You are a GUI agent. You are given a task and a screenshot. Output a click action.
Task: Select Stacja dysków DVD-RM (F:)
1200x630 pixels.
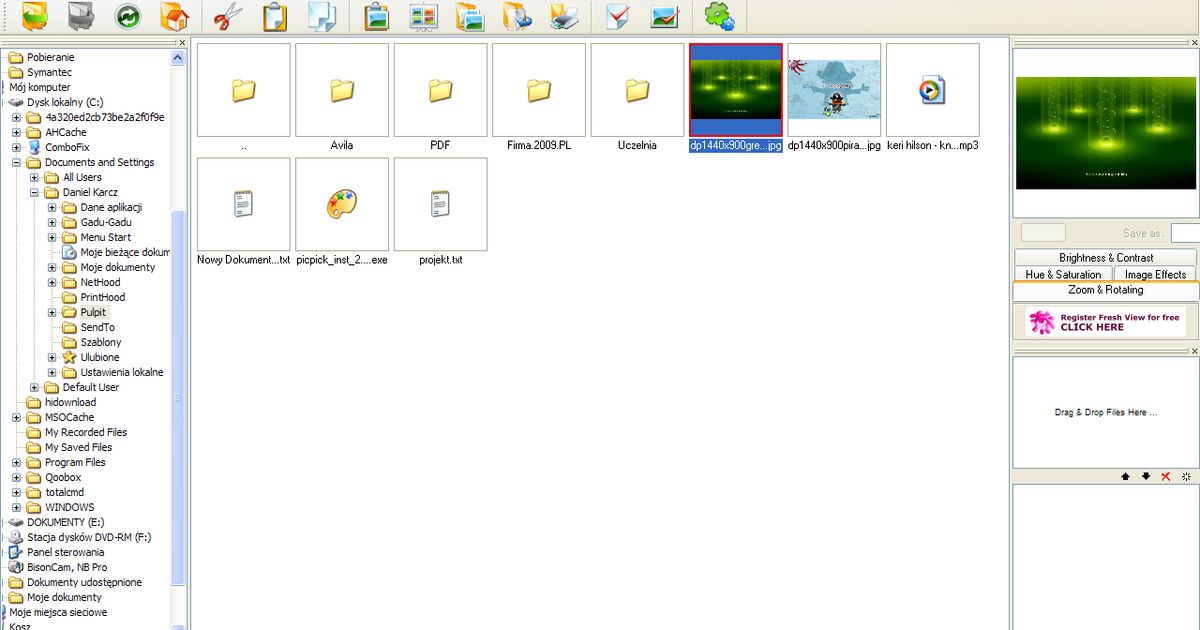[89, 537]
